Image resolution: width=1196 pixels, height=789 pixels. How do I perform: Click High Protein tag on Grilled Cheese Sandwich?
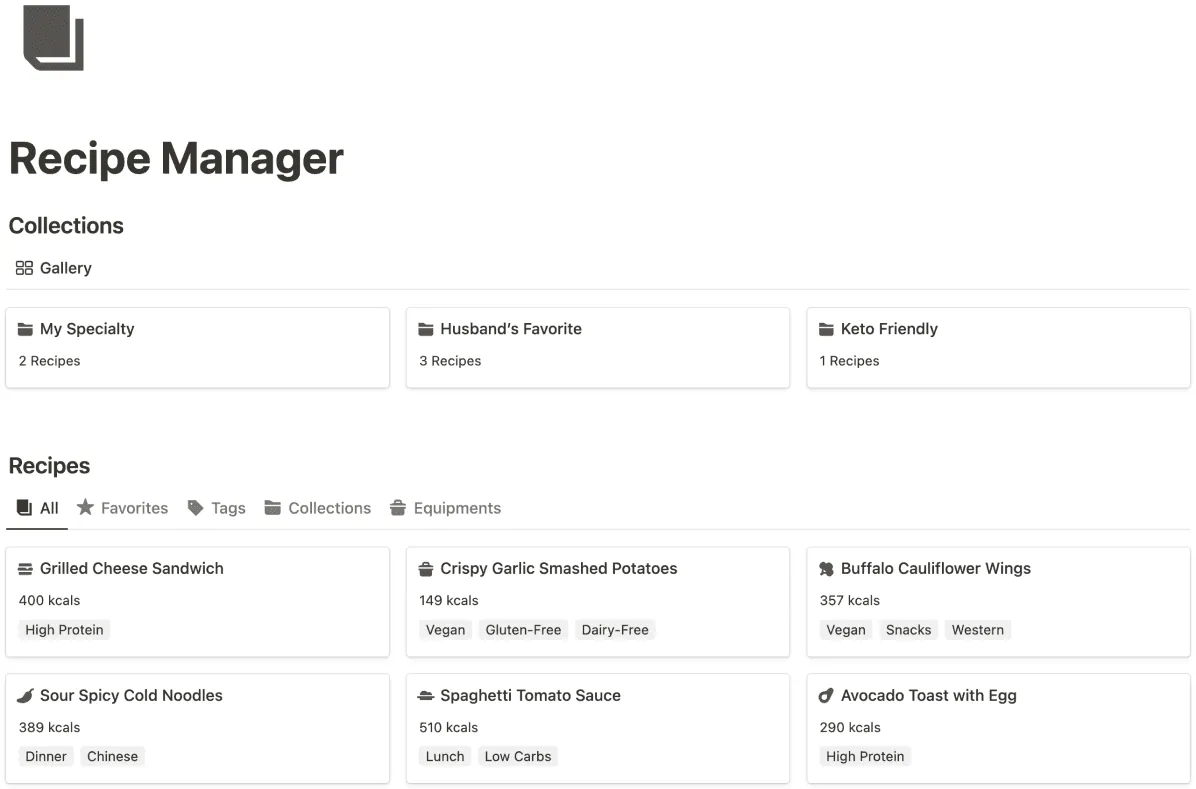pyautogui.click(x=64, y=630)
